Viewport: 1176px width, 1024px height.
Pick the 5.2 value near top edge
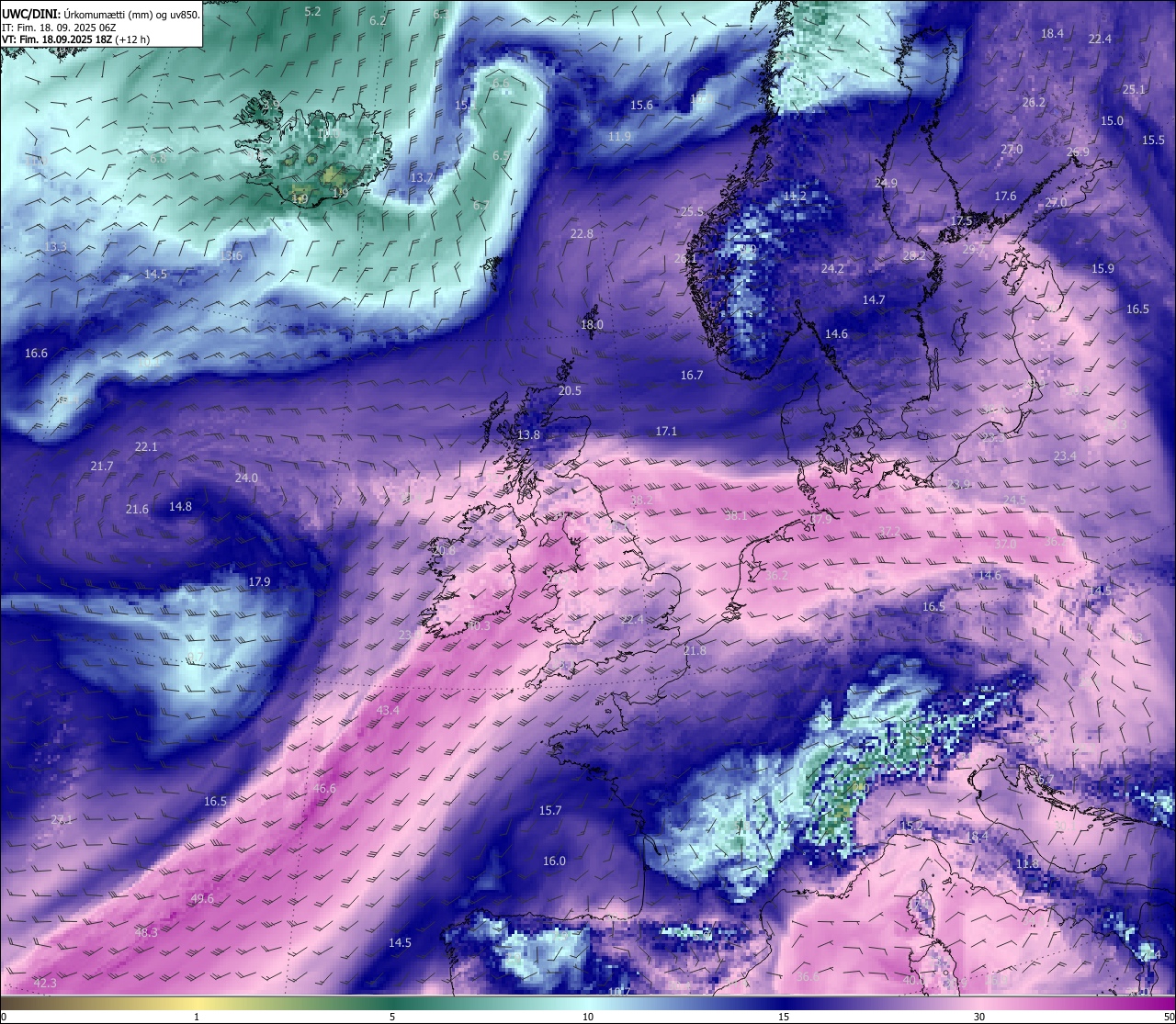(x=312, y=11)
